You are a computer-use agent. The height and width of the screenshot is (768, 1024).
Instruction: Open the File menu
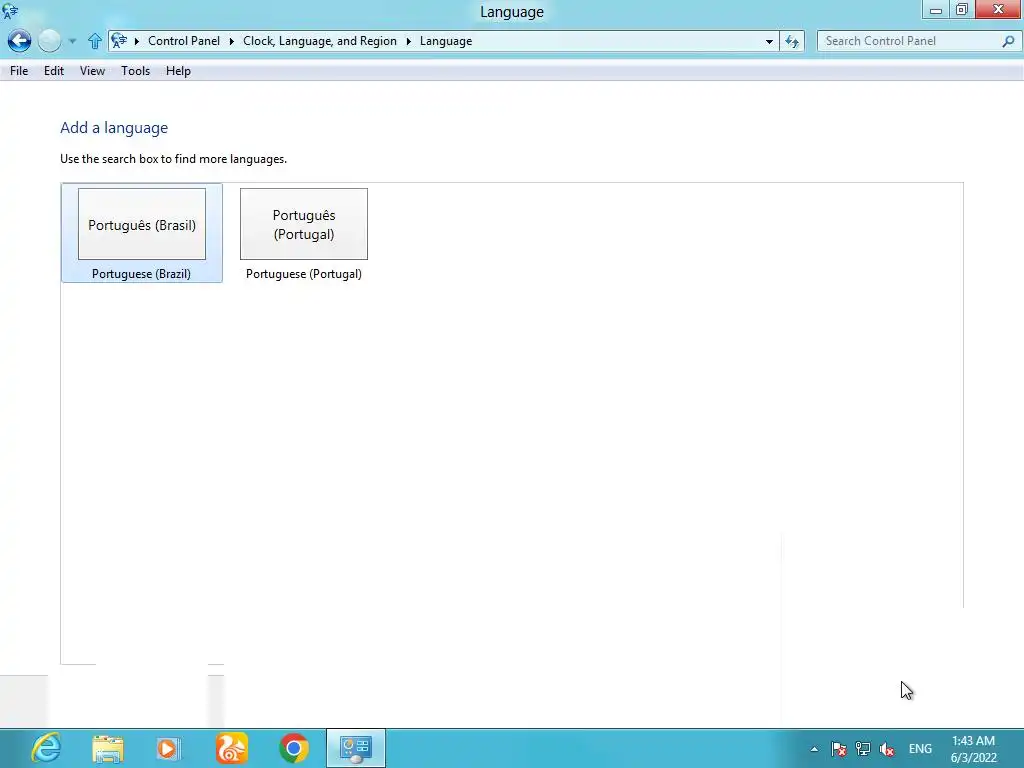(x=19, y=71)
